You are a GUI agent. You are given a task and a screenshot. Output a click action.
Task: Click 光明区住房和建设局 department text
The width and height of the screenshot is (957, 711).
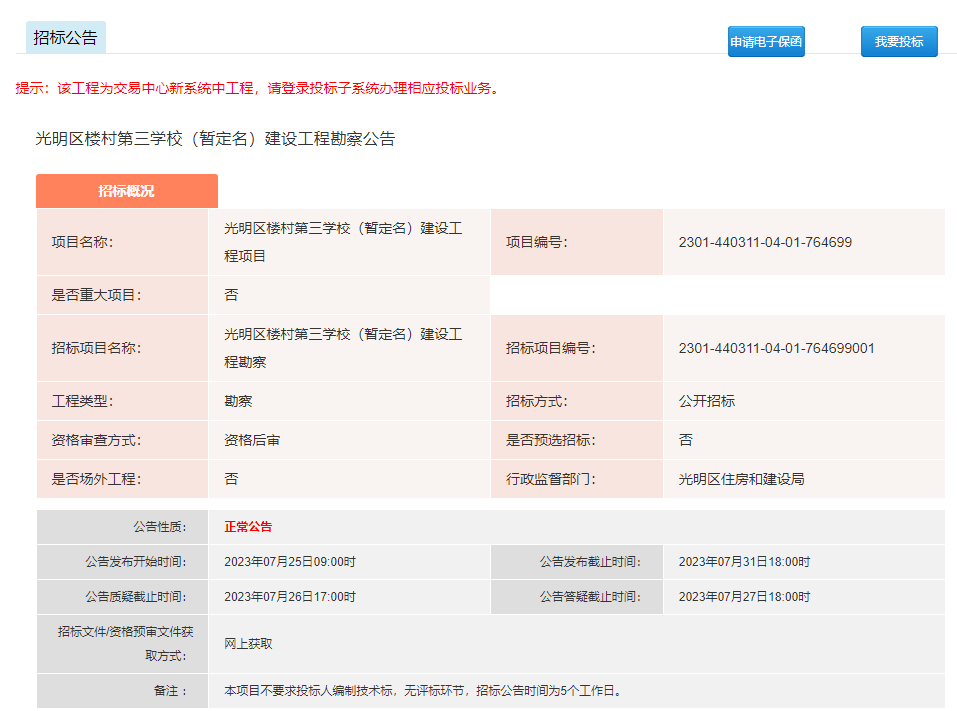click(x=741, y=479)
